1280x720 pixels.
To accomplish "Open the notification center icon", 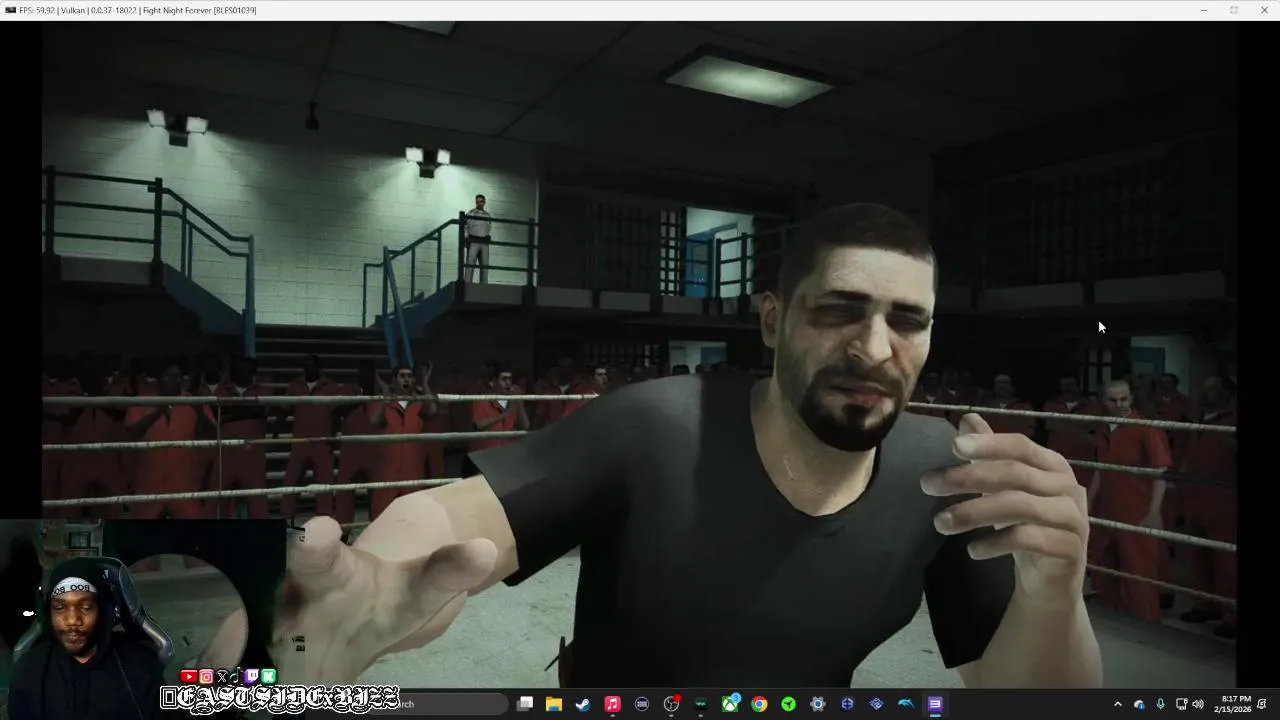I will click(1262, 704).
